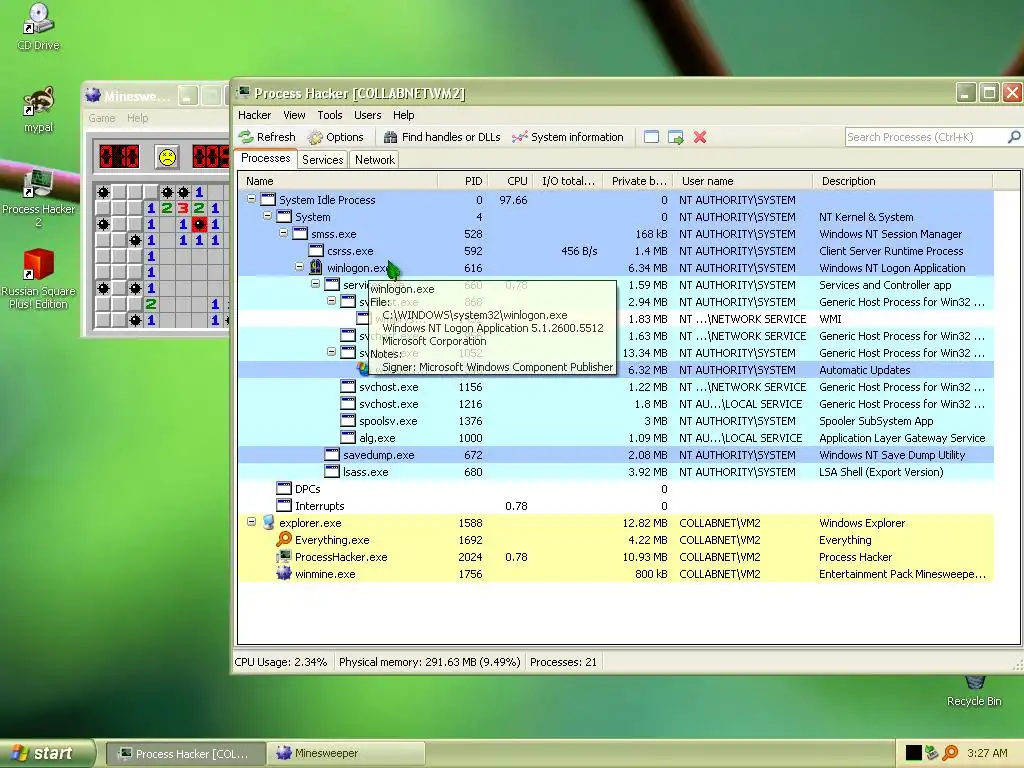Viewport: 1024px width, 768px height.
Task: Collapse the svchost node with PID 868
Action: point(332,301)
